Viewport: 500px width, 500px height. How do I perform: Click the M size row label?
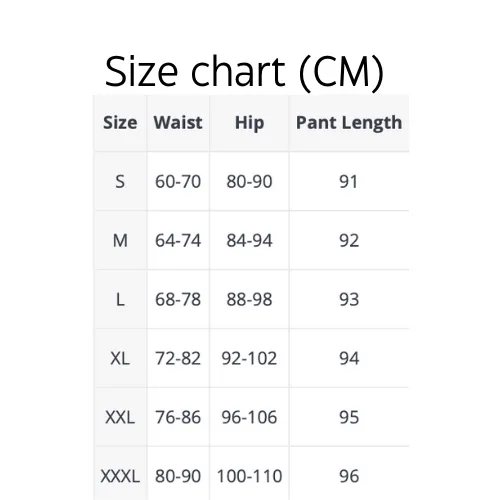pyautogui.click(x=120, y=240)
